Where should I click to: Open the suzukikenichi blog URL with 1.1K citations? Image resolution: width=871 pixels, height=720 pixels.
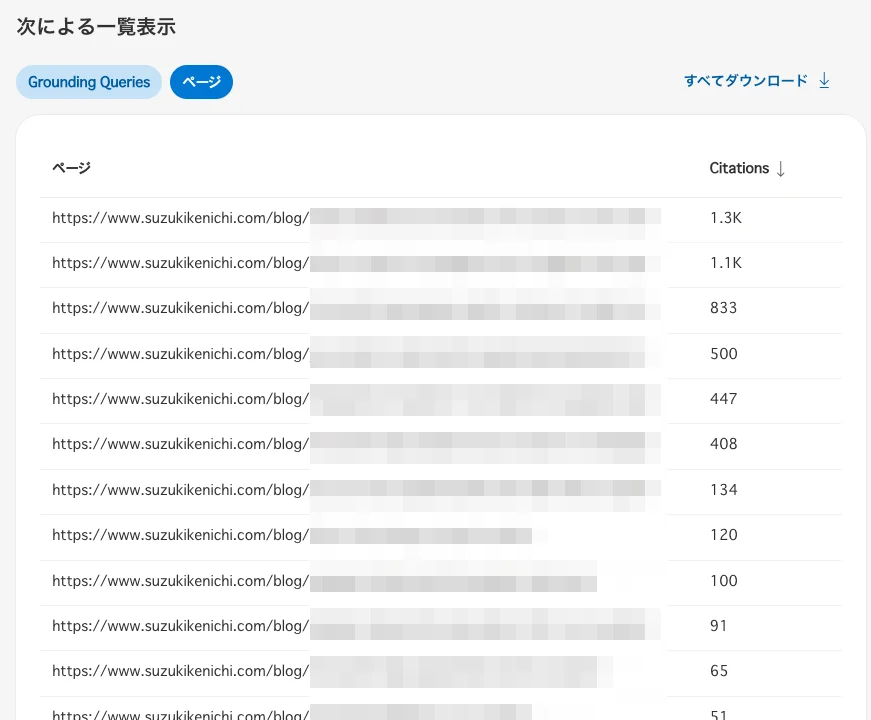coord(180,262)
